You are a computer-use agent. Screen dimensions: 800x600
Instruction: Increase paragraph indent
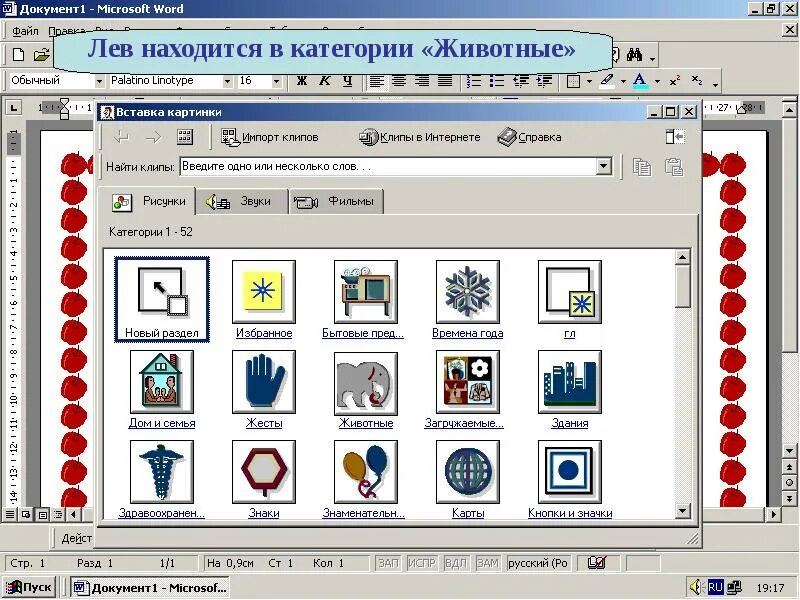(544, 81)
